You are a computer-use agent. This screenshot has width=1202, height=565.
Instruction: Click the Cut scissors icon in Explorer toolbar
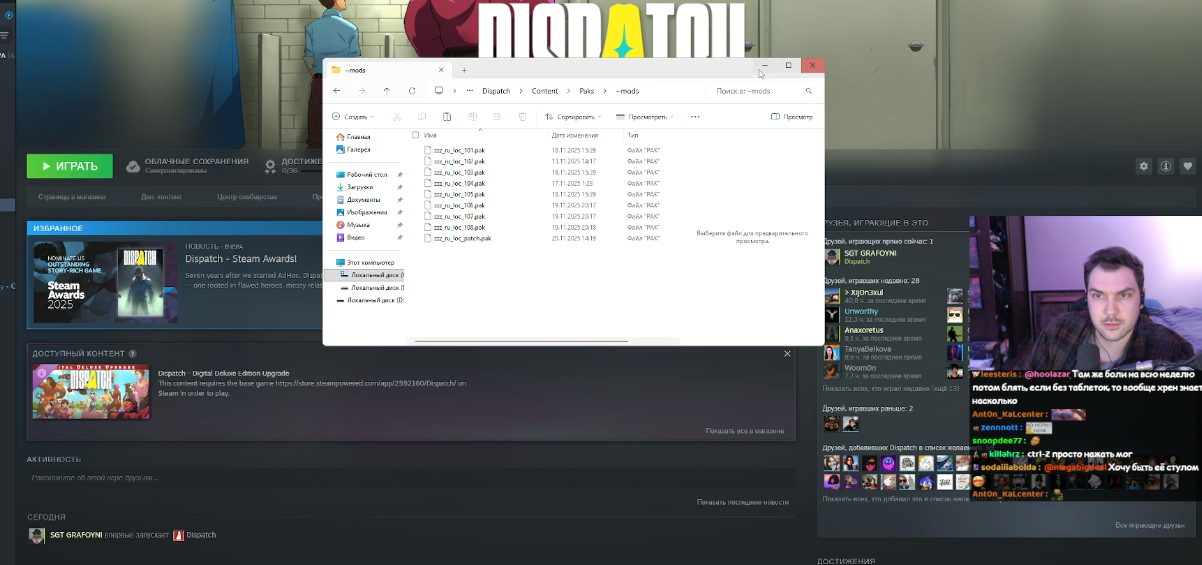[397, 117]
